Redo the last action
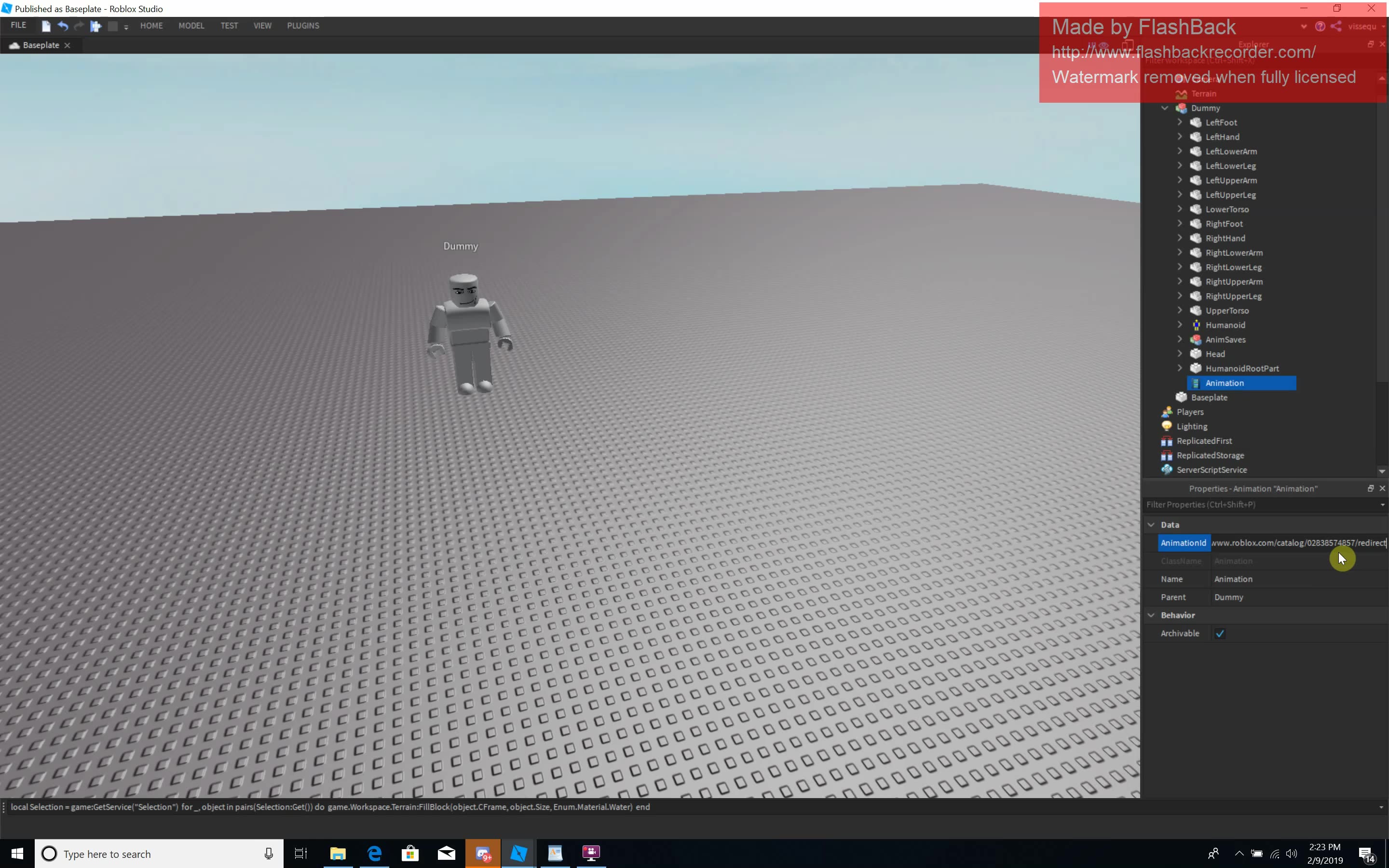 click(x=79, y=26)
